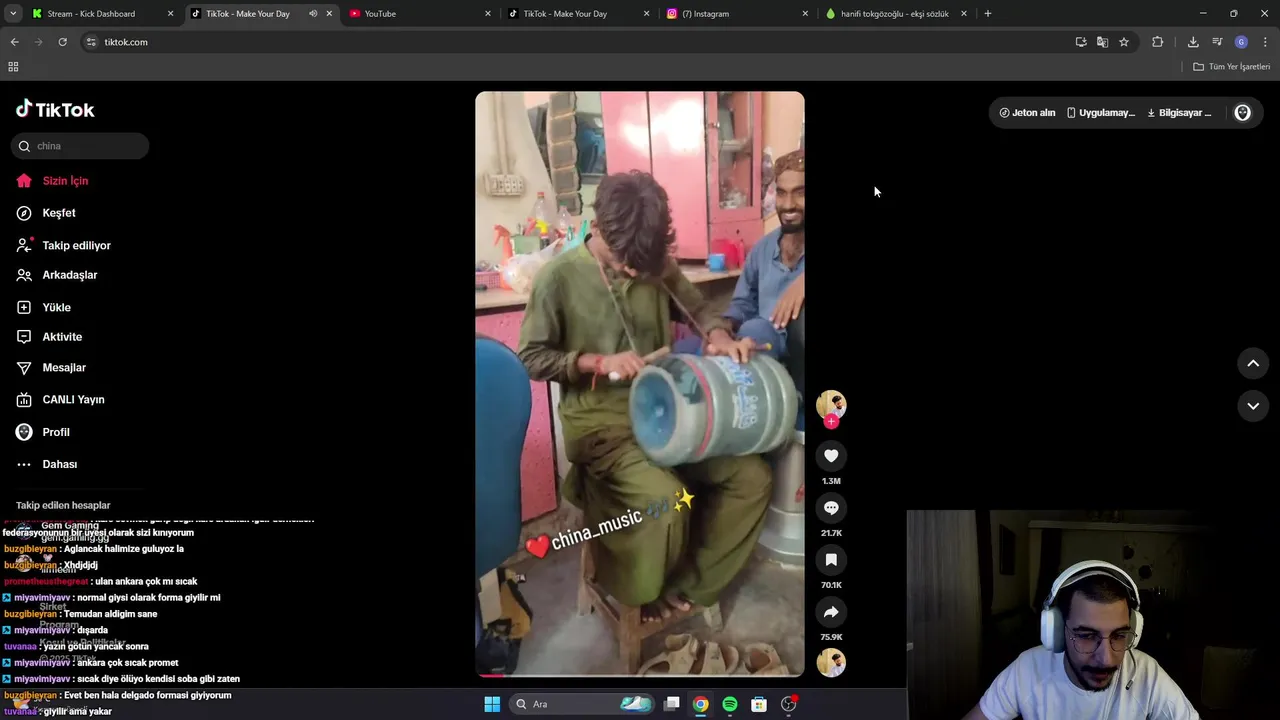Open Tüm Yer İşaretleri folder

click(x=1232, y=67)
